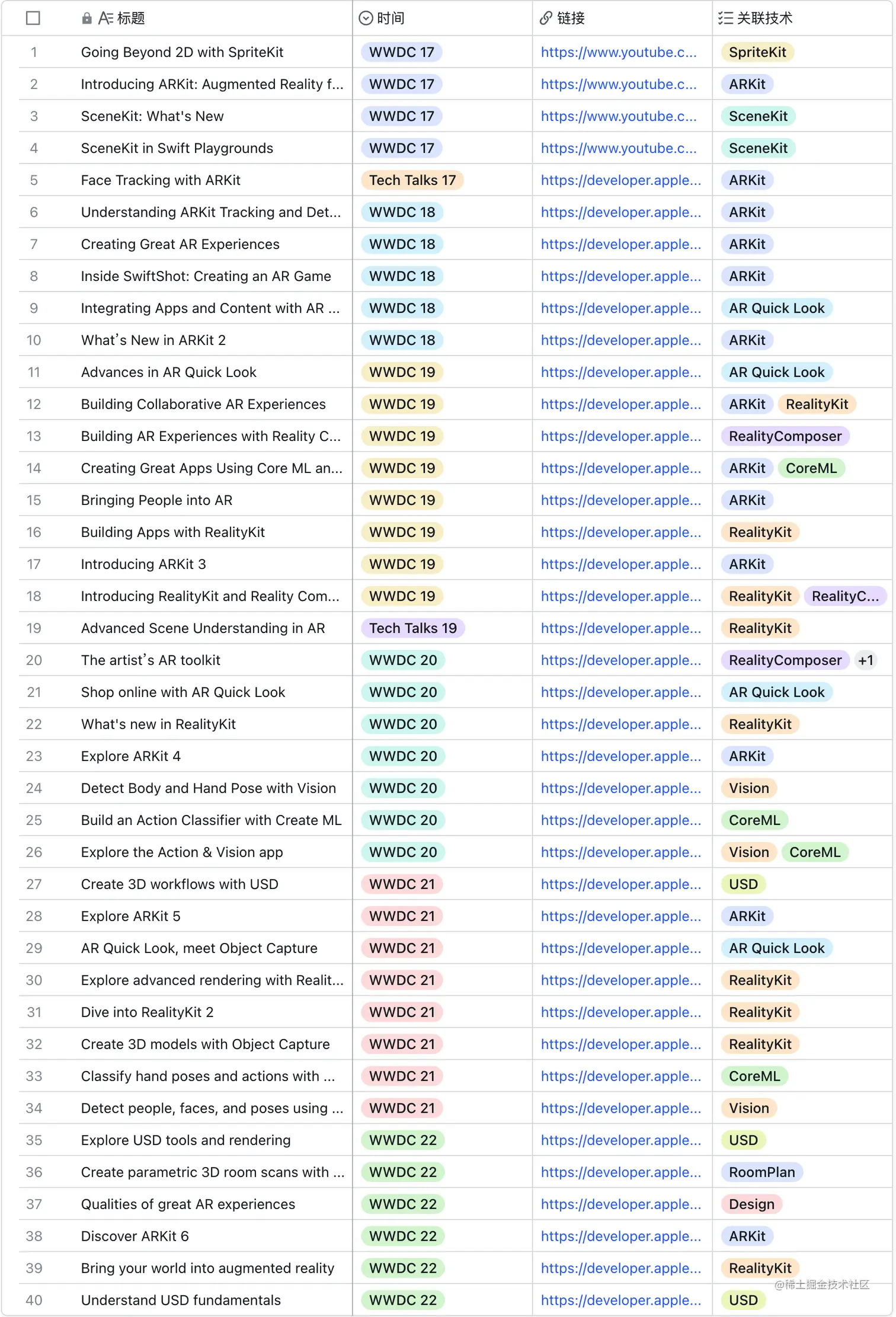The width and height of the screenshot is (896, 1317).
Task: Select title 'Bringing People into AR'
Action: pos(157,500)
